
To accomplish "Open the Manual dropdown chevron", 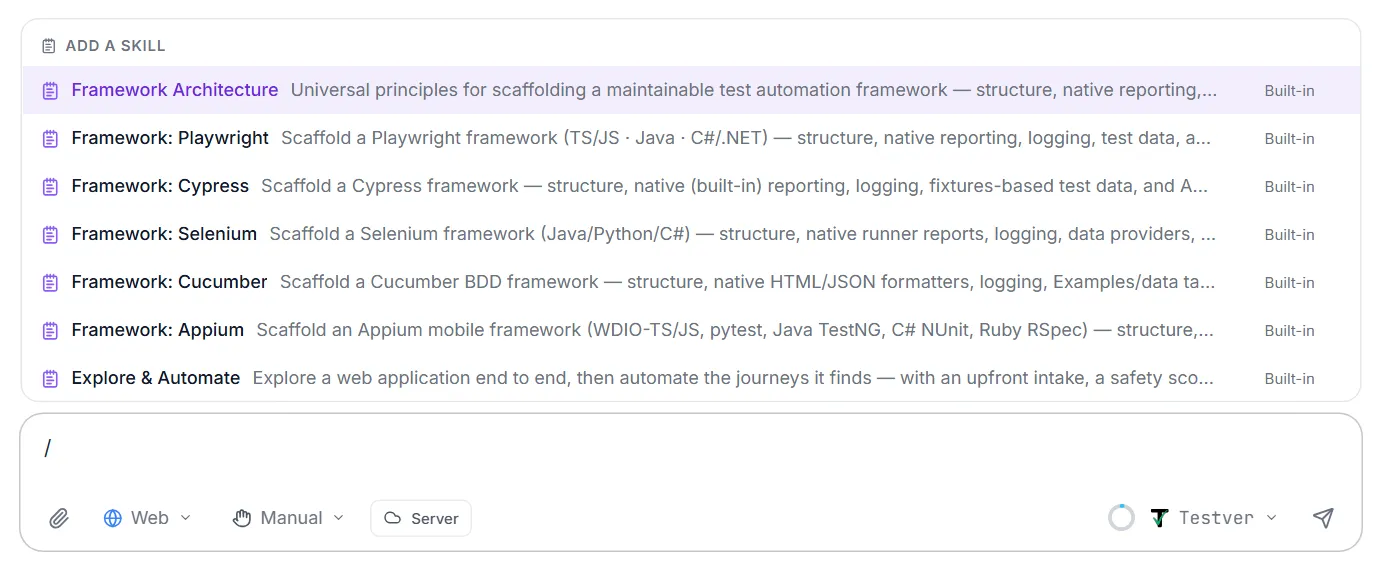I will click(x=338, y=518).
